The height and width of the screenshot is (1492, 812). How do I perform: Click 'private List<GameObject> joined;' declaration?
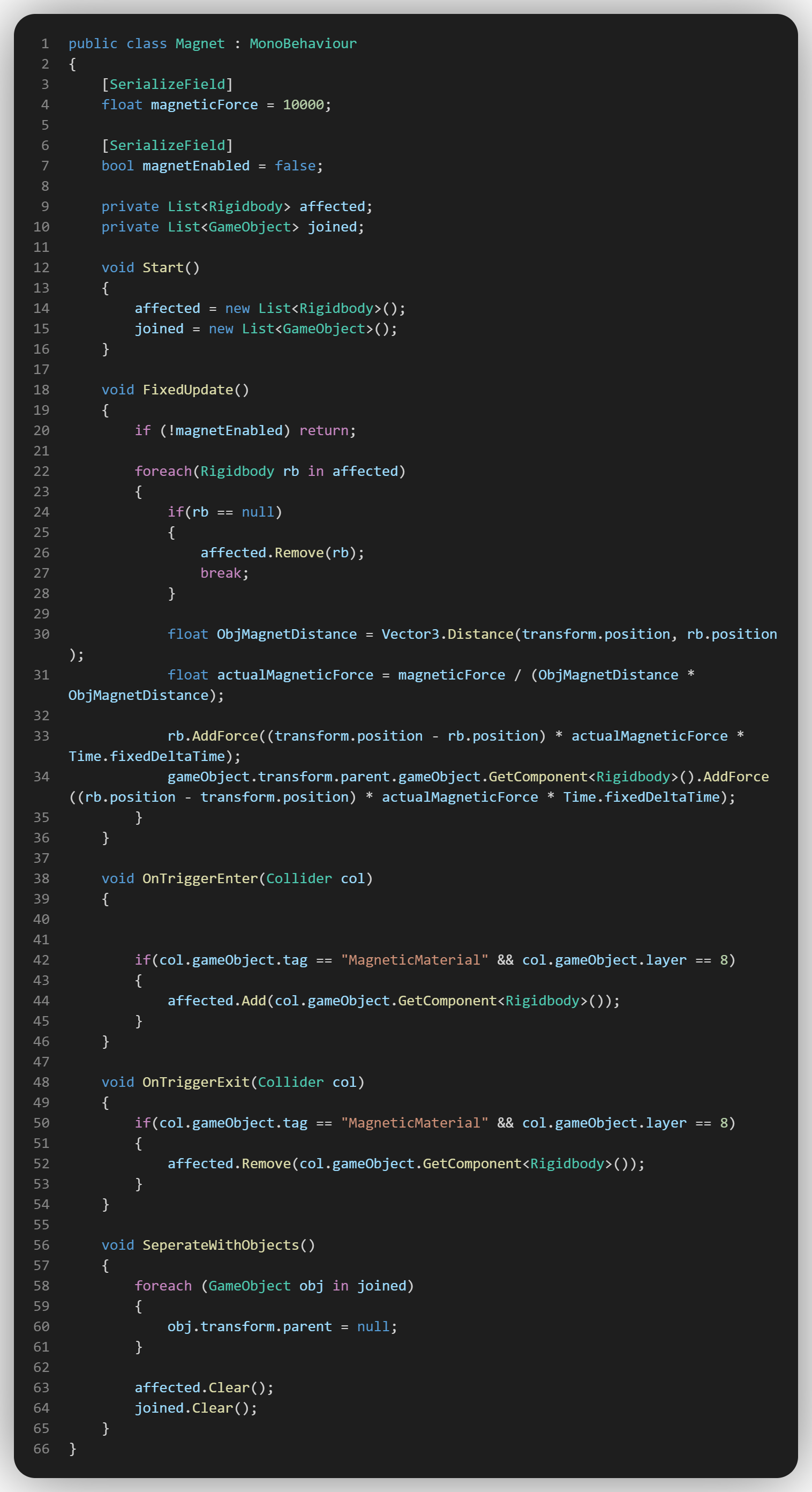pyautogui.click(x=233, y=227)
